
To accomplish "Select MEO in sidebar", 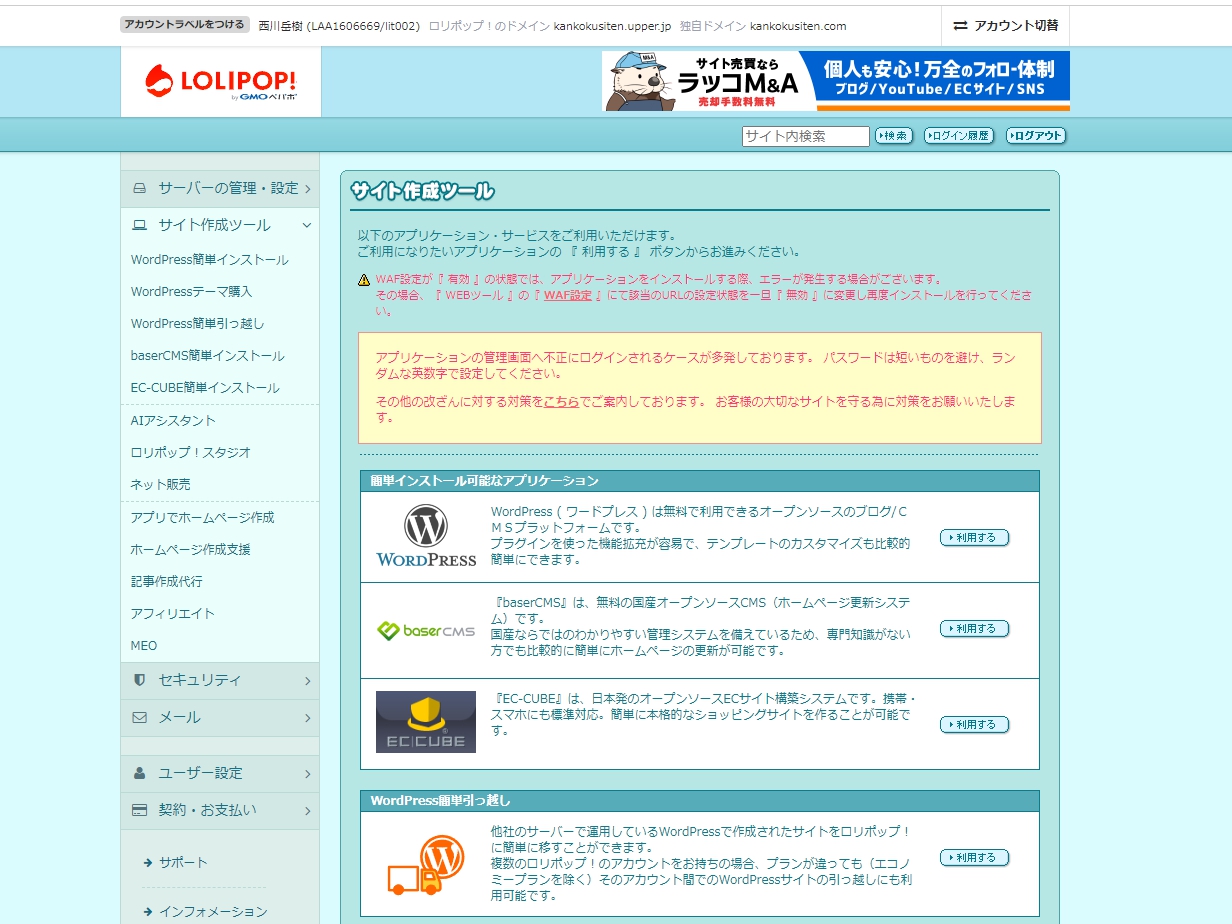I will [x=144, y=646].
